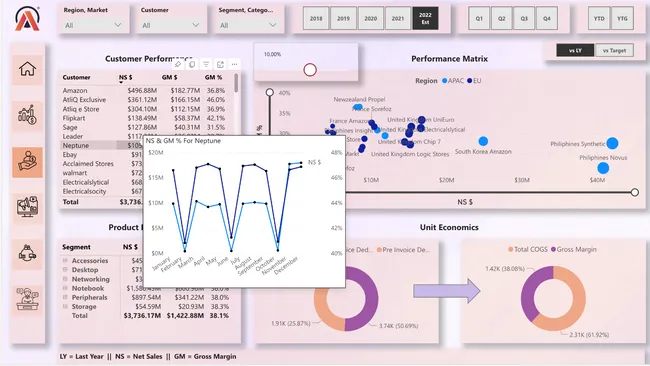This screenshot has width=650, height=366.
Task: Filter by quarter Q3
Action: tap(524, 19)
